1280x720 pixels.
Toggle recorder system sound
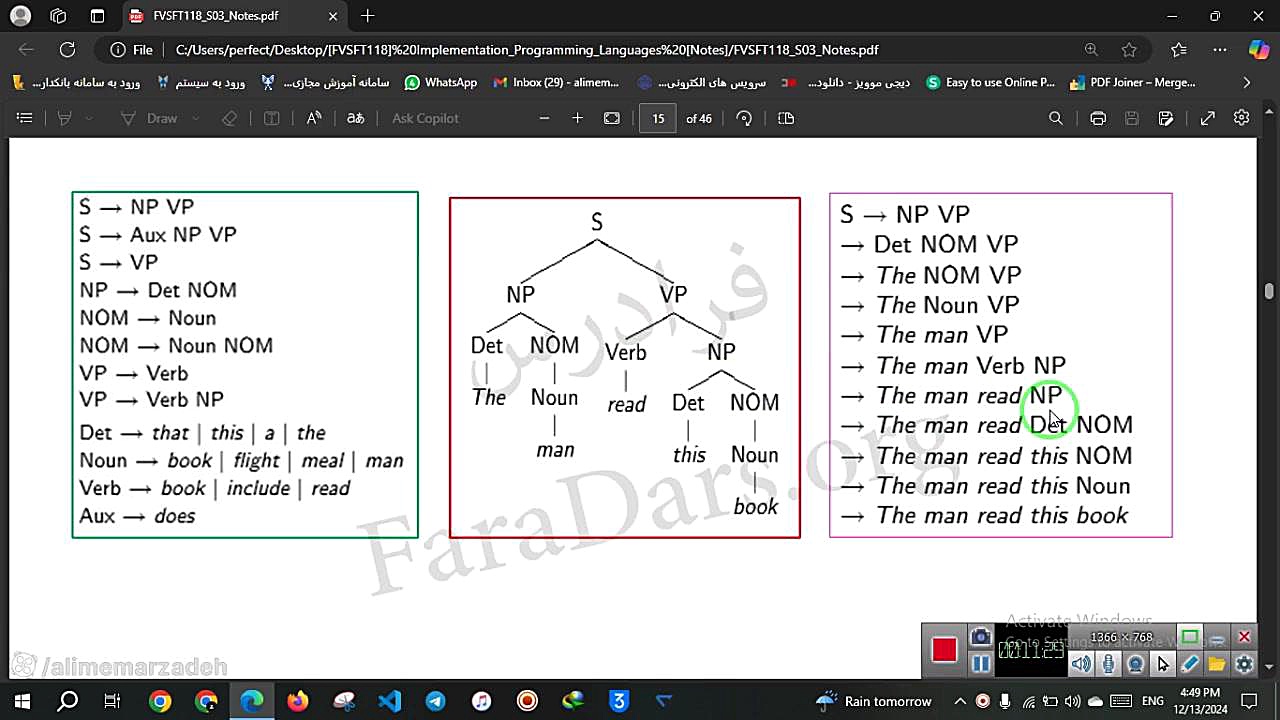click(1081, 664)
